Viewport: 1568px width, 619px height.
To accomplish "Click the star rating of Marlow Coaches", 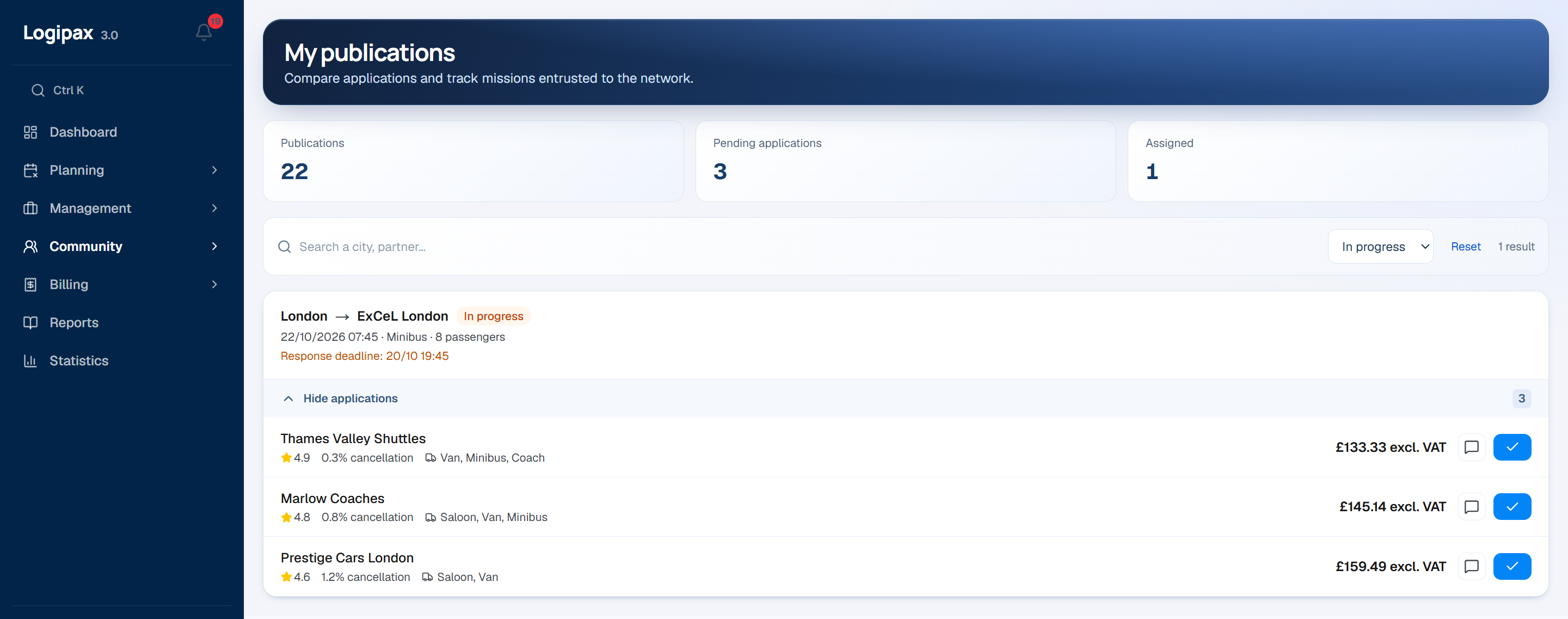I will [x=295, y=517].
